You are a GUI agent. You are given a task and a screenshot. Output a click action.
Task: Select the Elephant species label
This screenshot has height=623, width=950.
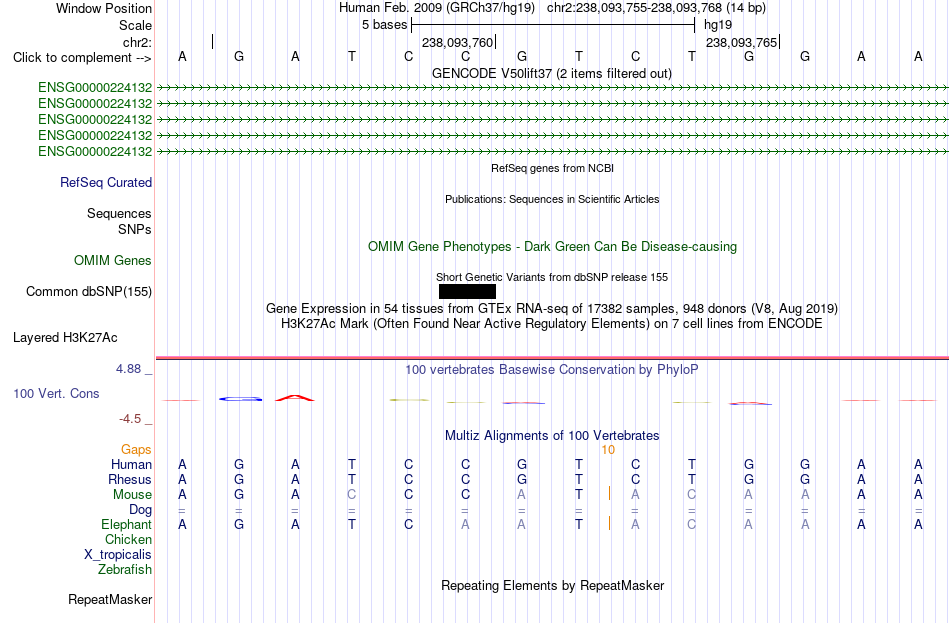127,525
